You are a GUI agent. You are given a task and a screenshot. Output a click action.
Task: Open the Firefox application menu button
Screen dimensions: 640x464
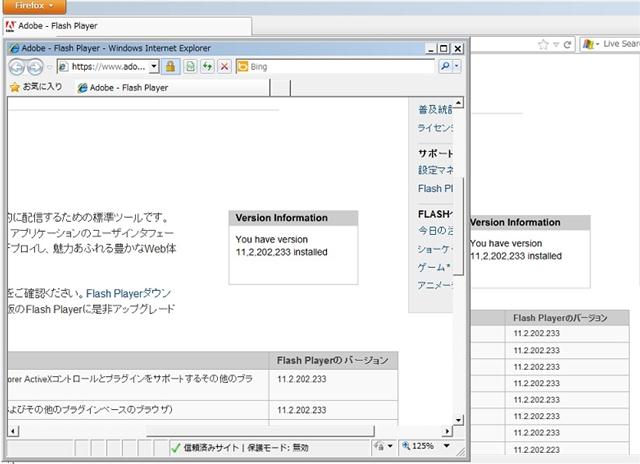point(33,6)
